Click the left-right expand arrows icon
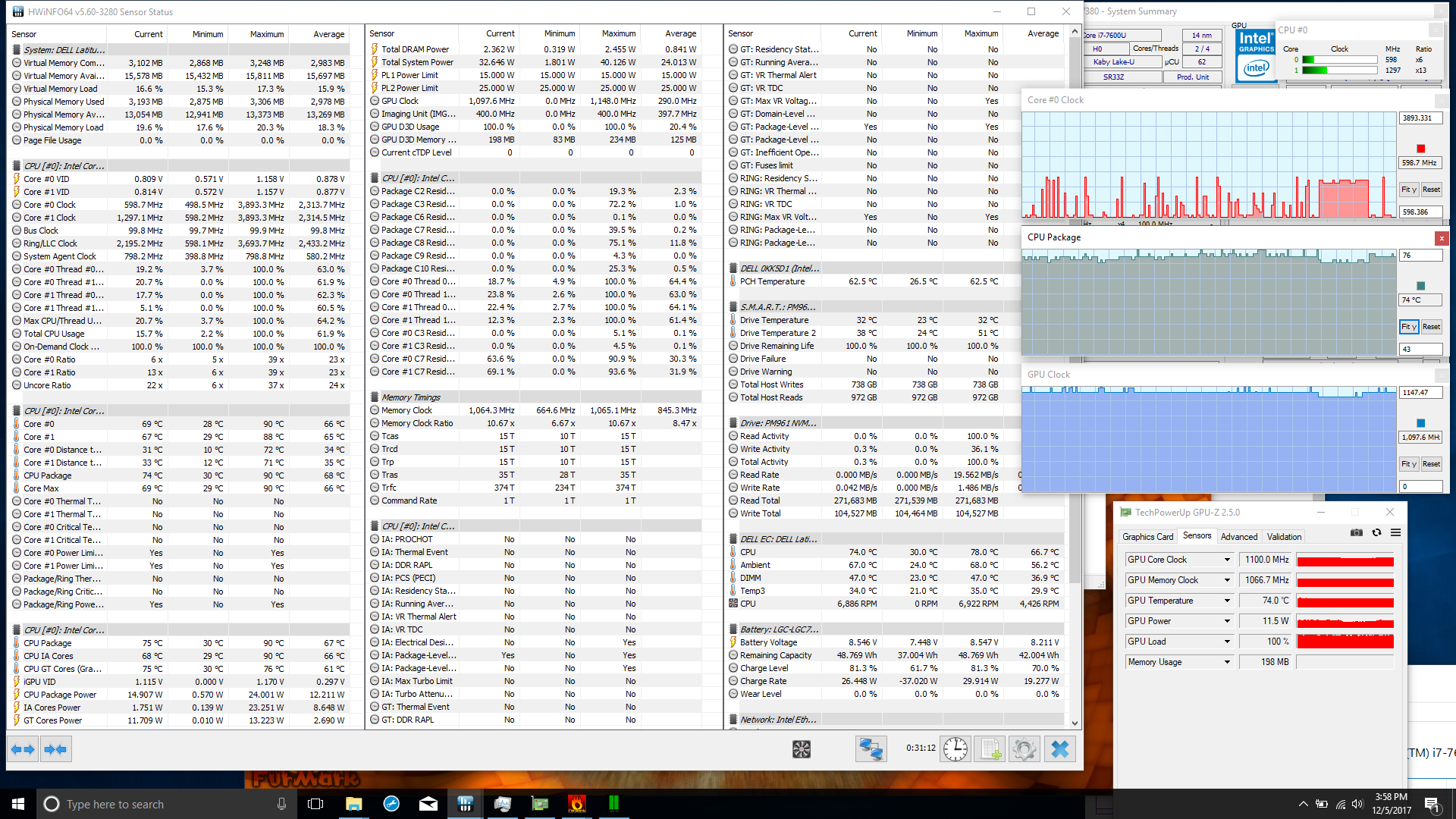Image resolution: width=1456 pixels, height=819 pixels. (23, 749)
